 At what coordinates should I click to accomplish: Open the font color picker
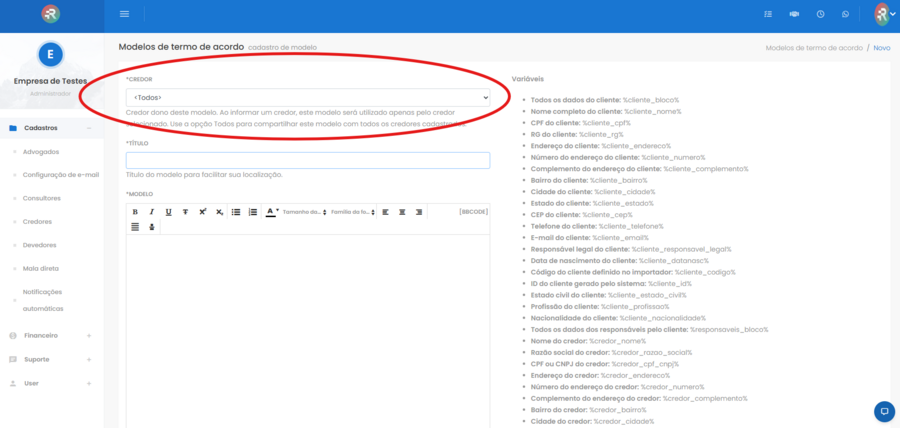272,212
